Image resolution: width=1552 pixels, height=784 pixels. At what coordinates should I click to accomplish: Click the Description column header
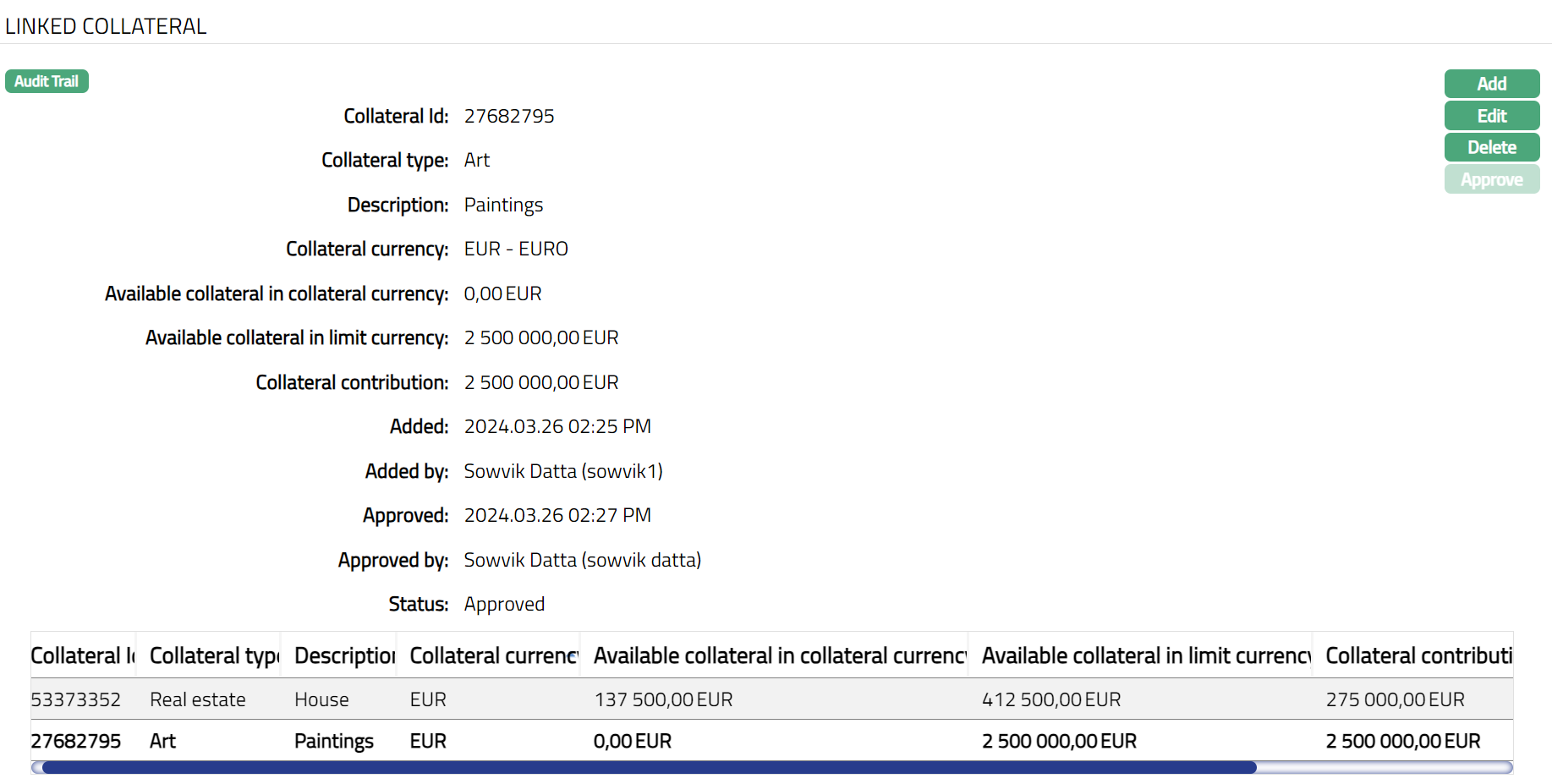click(344, 655)
